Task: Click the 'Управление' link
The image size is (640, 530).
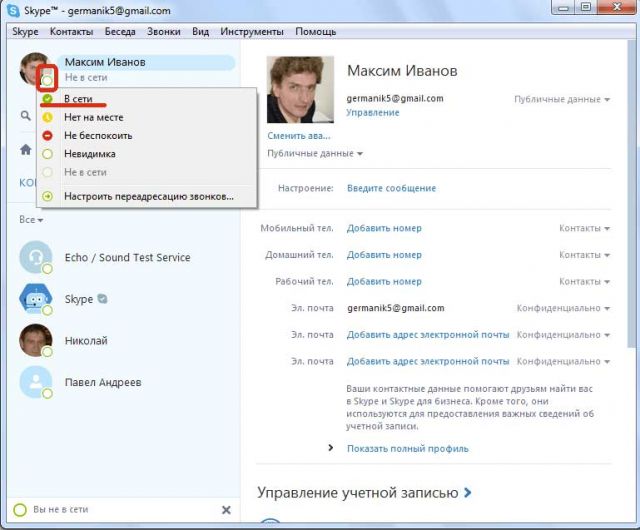Action: (x=373, y=113)
